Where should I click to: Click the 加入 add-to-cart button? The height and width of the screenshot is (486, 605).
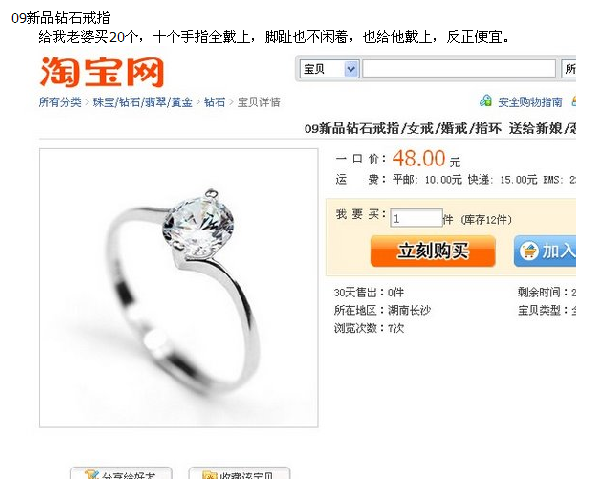[545, 251]
